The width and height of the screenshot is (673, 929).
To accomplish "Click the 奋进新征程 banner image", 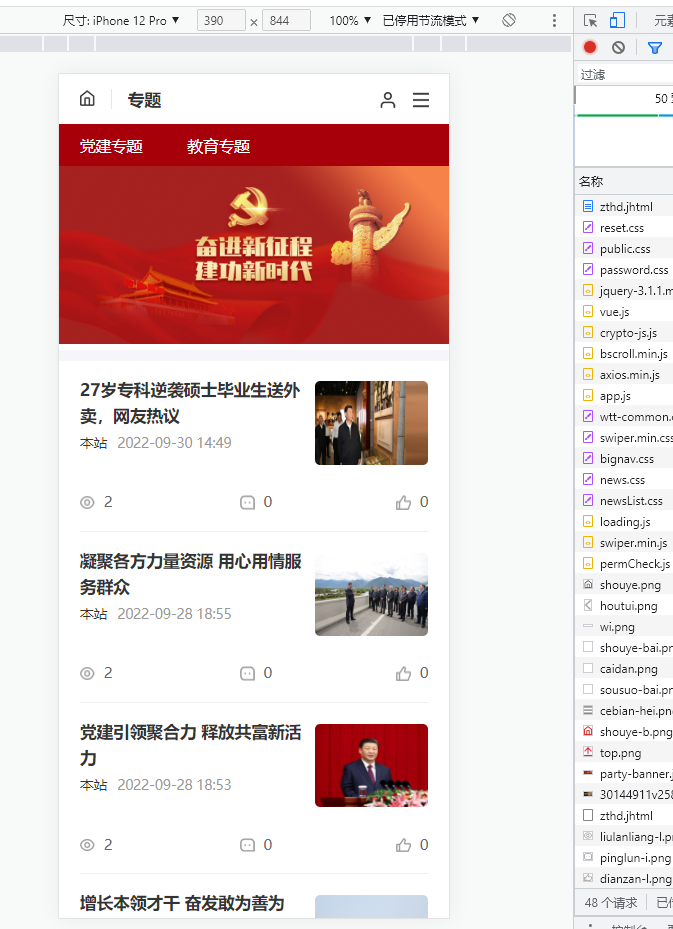I will coord(254,255).
